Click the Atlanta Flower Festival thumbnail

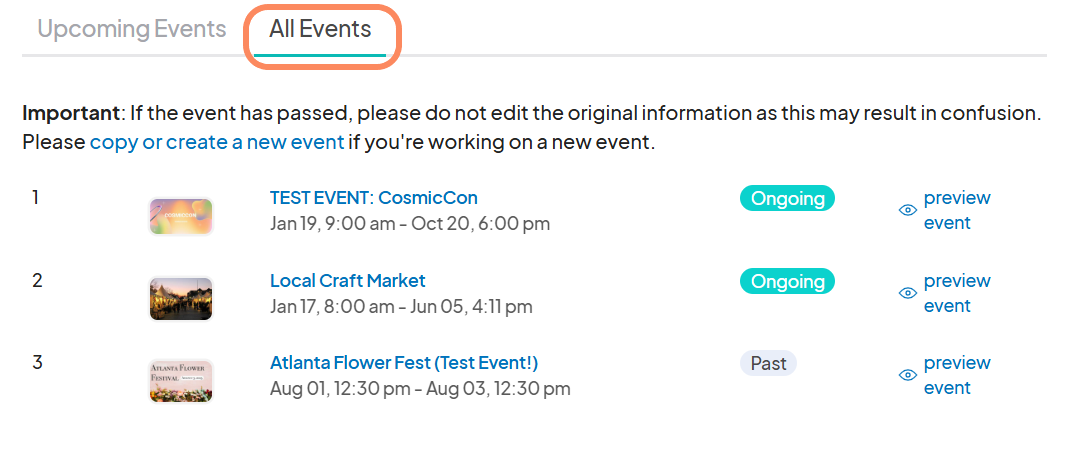click(181, 381)
